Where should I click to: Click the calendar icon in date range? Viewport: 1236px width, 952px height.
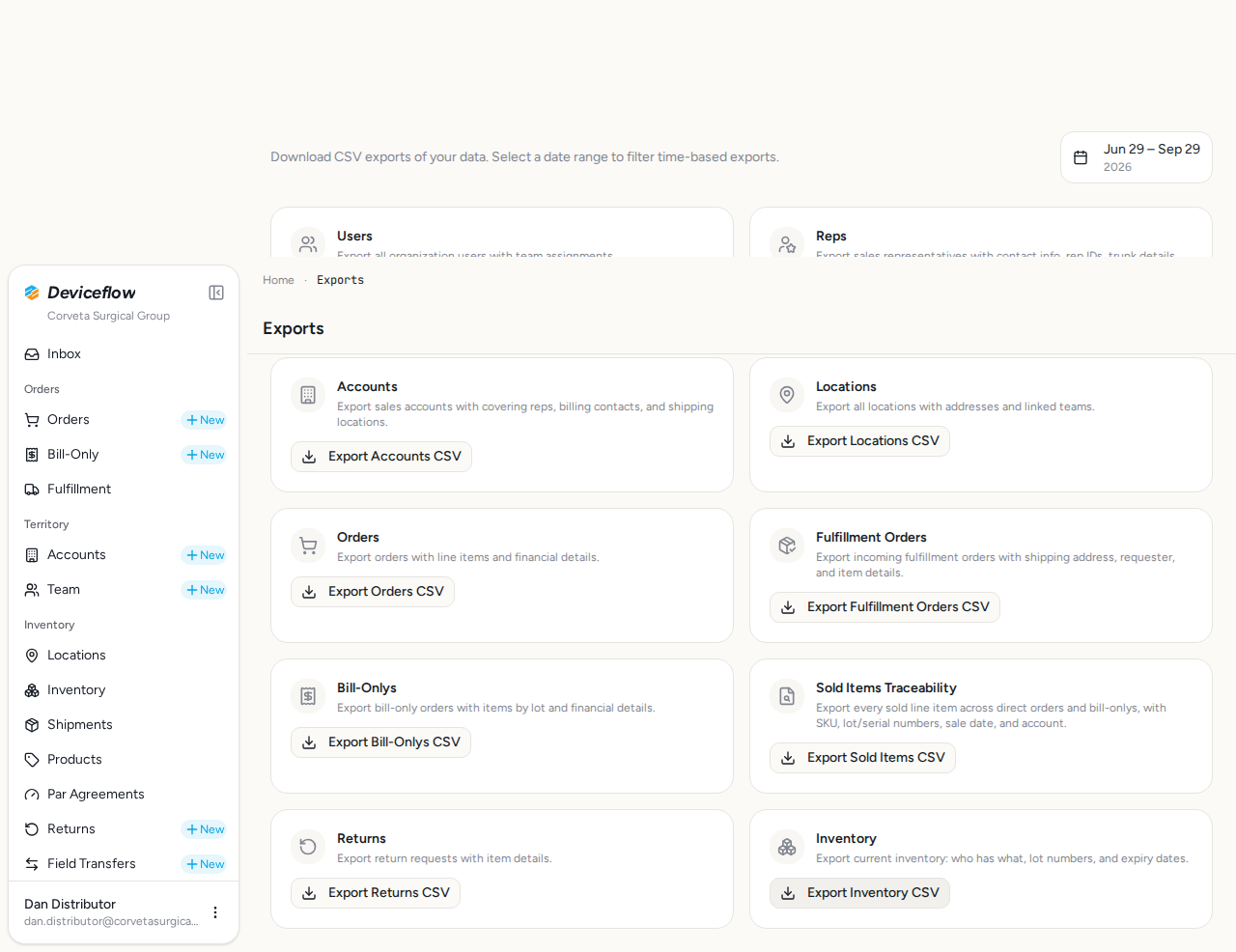(x=1081, y=157)
